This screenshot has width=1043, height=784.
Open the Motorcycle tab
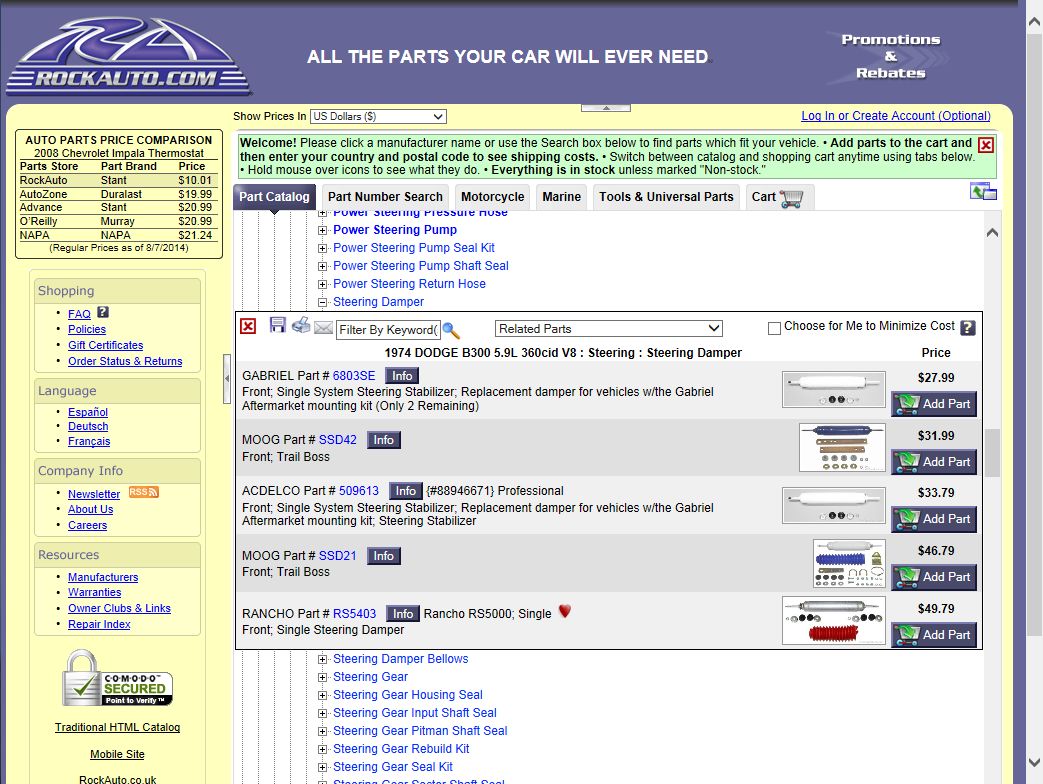[x=492, y=197]
